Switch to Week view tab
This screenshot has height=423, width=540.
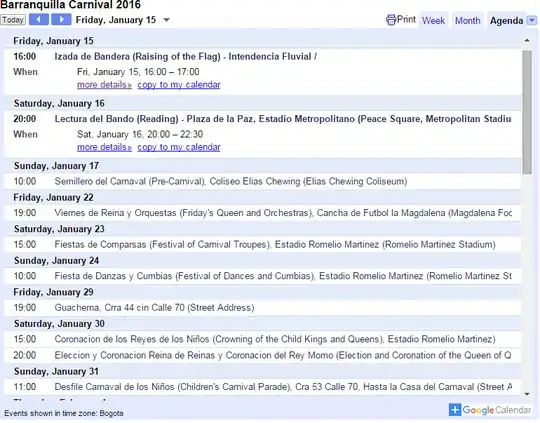[433, 21]
